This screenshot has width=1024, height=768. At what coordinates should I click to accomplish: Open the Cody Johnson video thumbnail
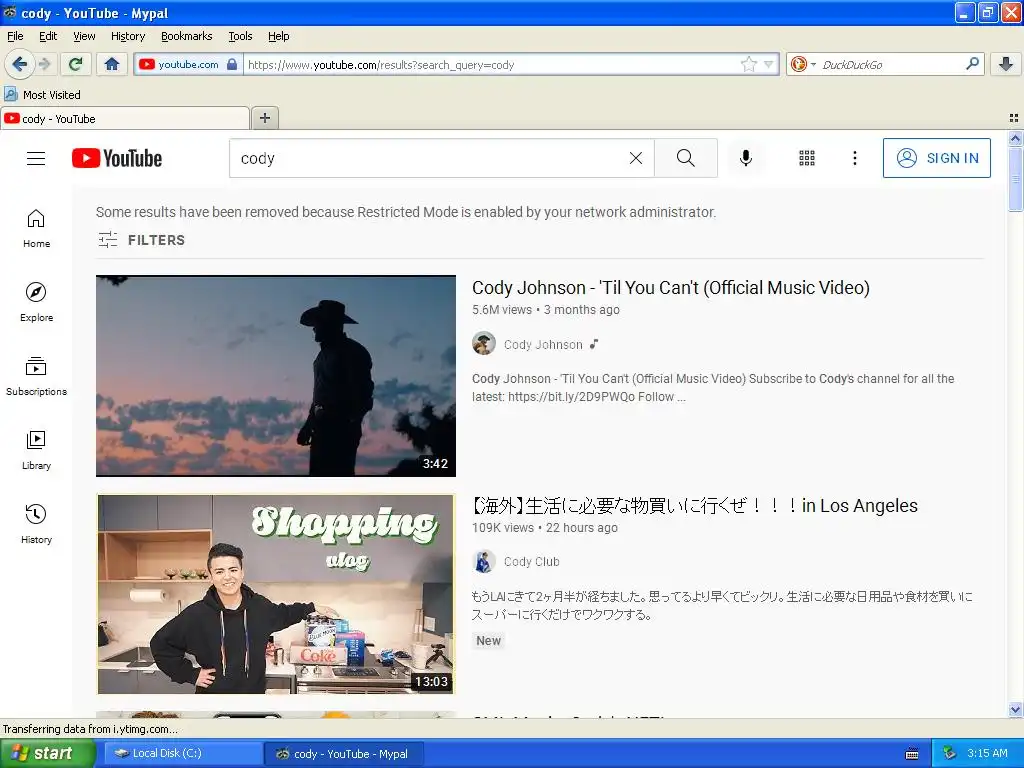click(276, 376)
